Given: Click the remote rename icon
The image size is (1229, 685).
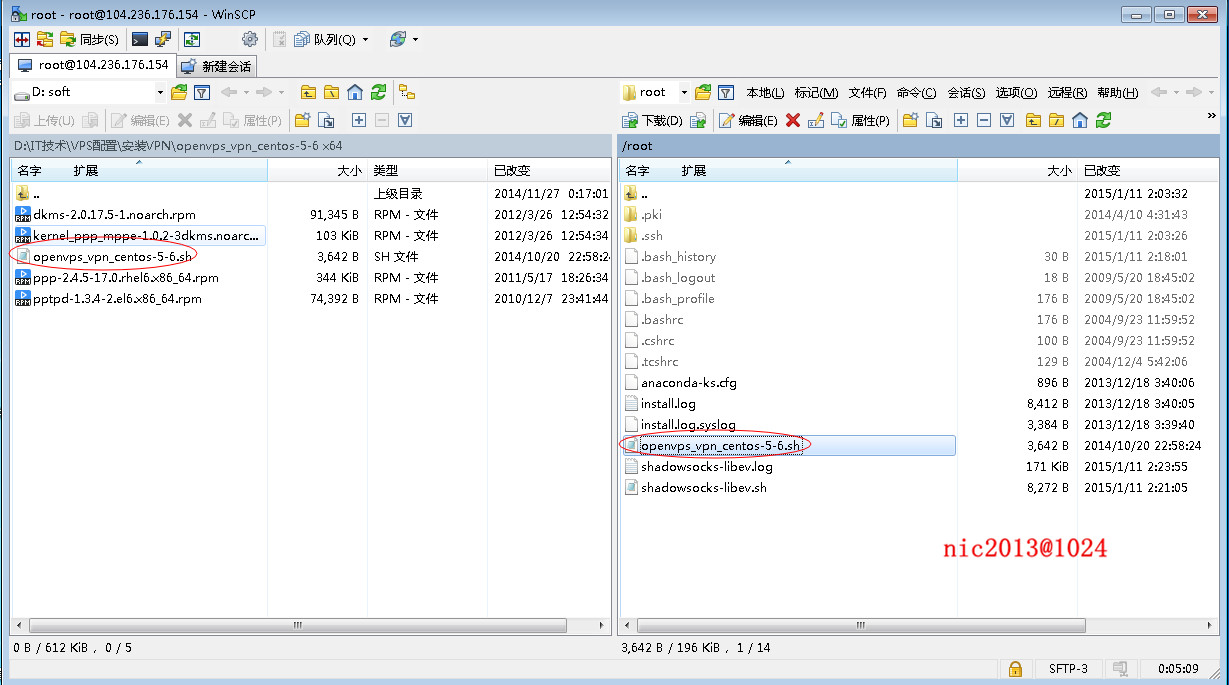Looking at the screenshot, I should [x=815, y=120].
